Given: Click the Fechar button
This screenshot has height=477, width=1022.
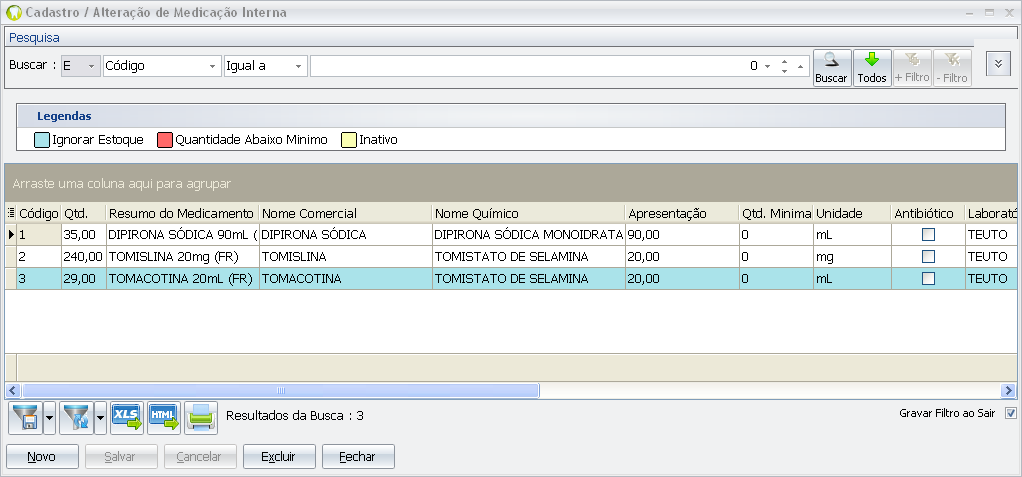Looking at the screenshot, I should 357,457.
